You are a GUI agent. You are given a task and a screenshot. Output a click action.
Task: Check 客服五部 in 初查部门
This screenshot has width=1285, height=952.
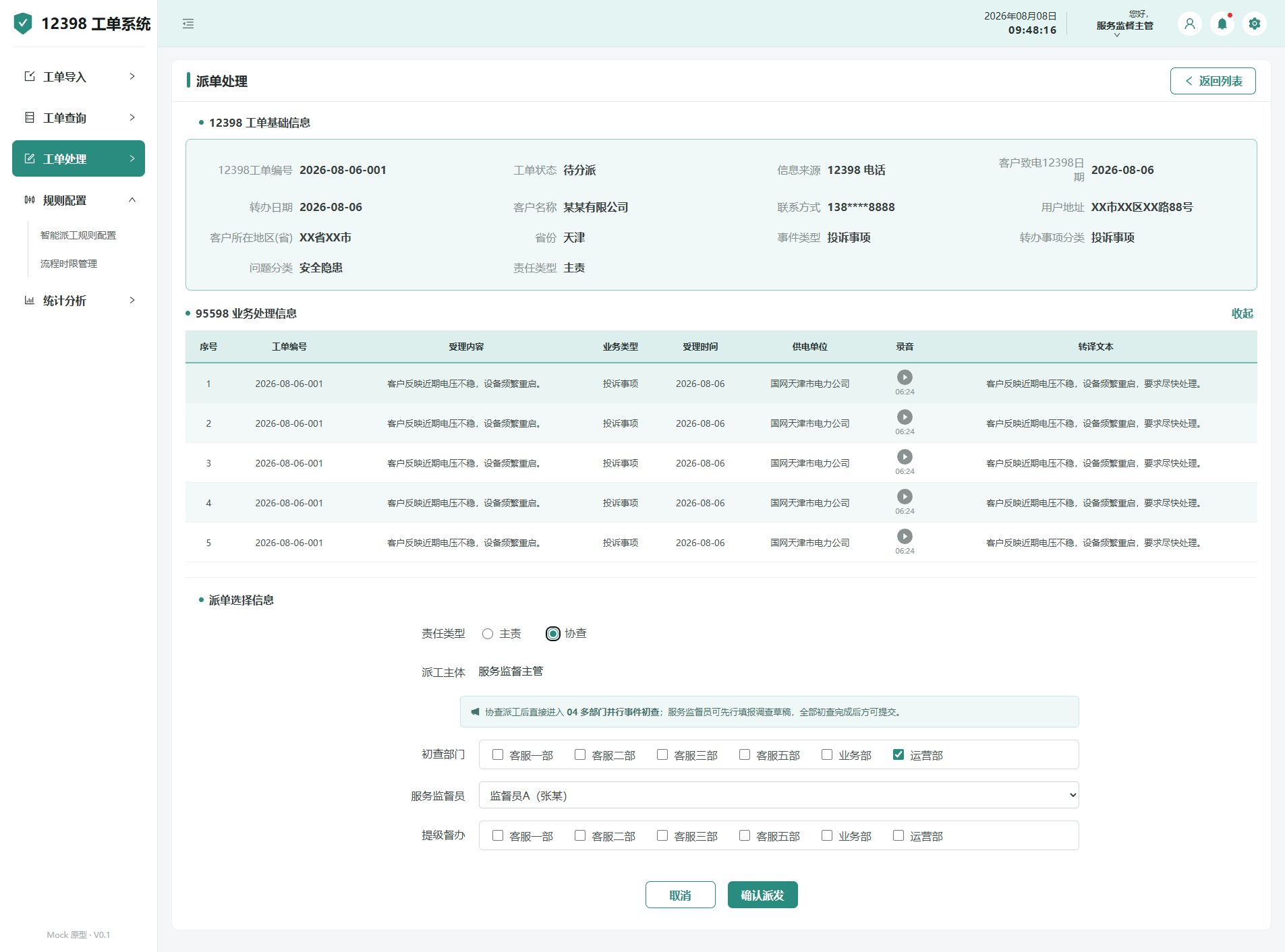745,754
